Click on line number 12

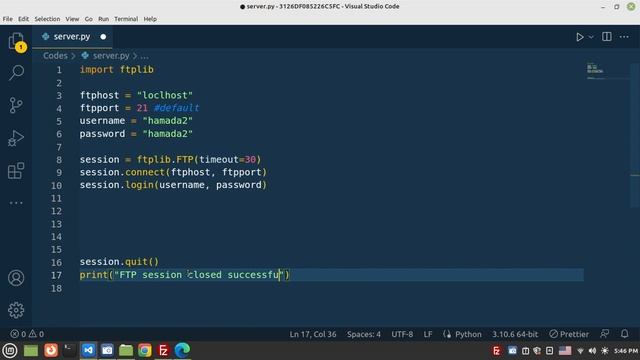[x=56, y=211]
